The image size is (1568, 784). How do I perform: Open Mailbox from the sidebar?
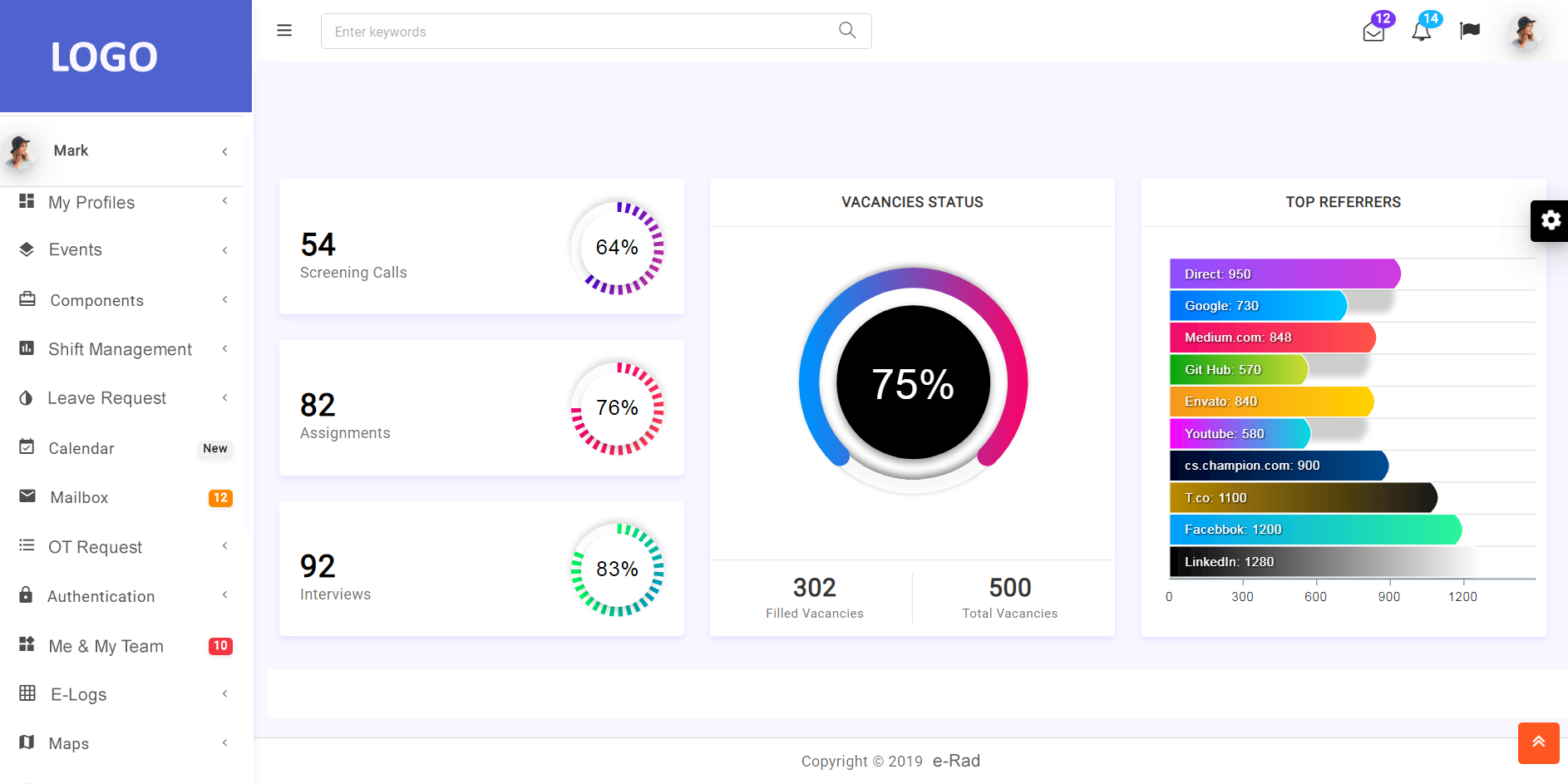pyautogui.click(x=79, y=497)
